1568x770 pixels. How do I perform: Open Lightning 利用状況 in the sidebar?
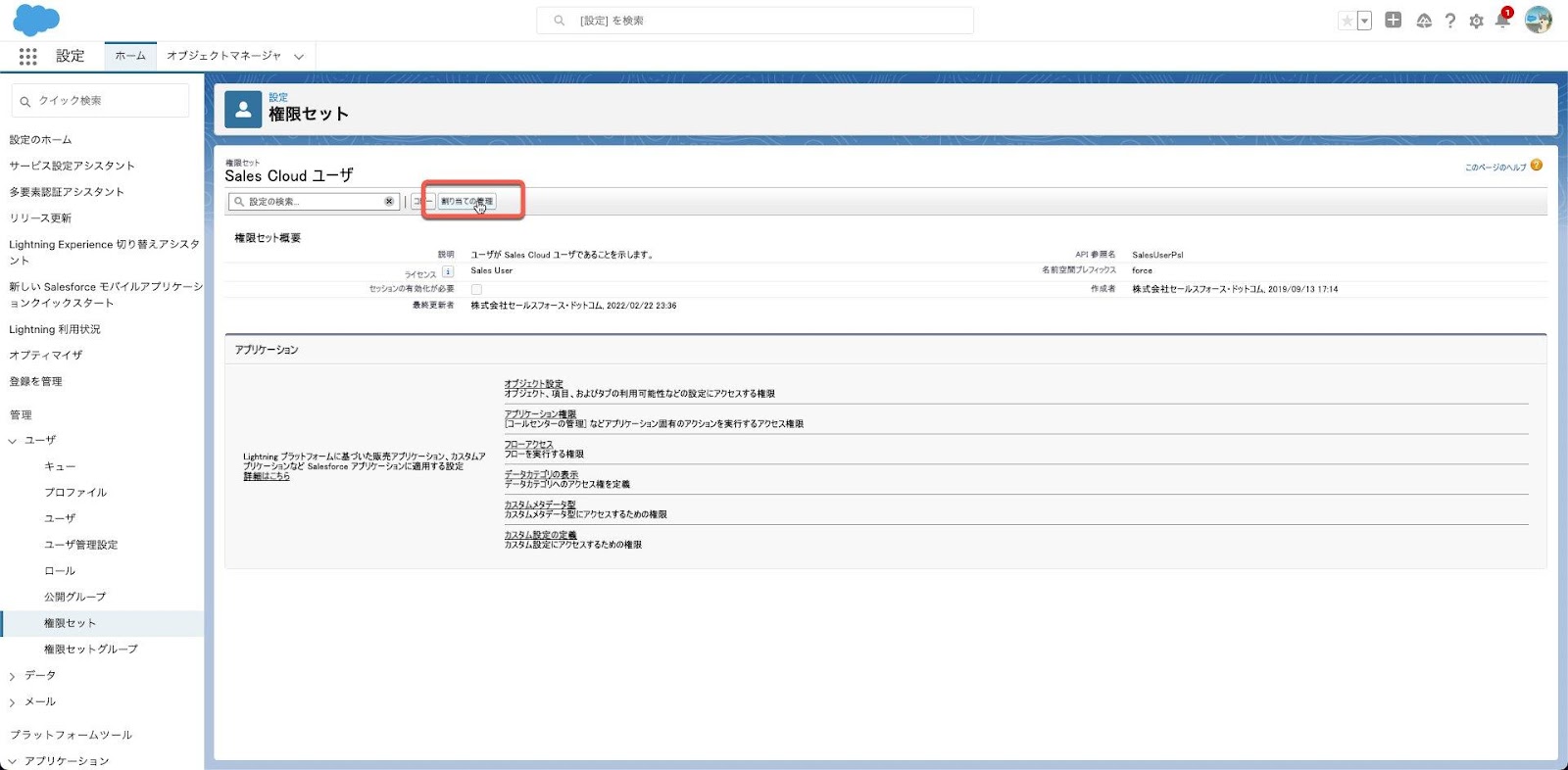pyautogui.click(x=55, y=329)
